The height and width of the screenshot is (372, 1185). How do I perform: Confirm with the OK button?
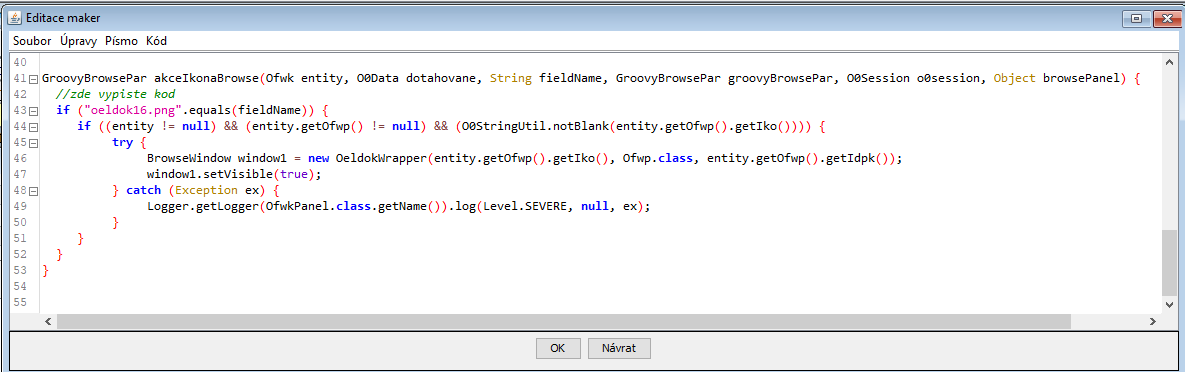(x=558, y=349)
